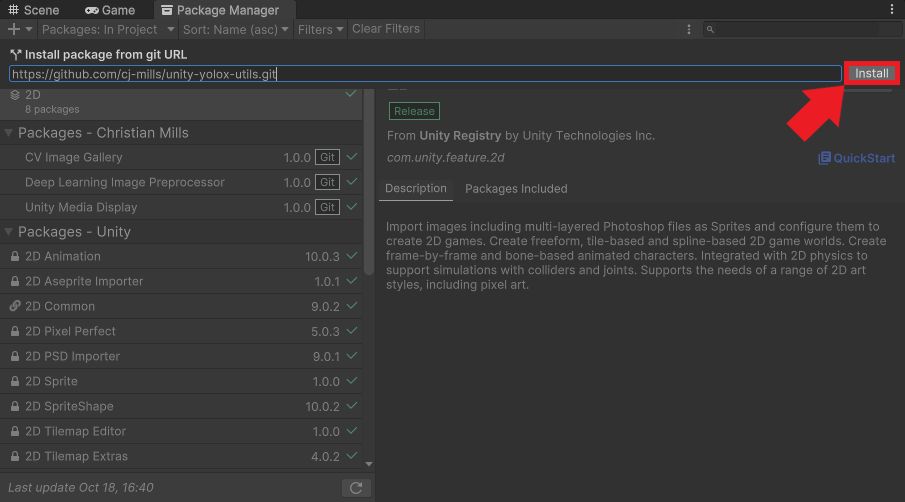Collapse the Packages - Christian Mills group
The height and width of the screenshot is (502, 905).
pos(8,133)
